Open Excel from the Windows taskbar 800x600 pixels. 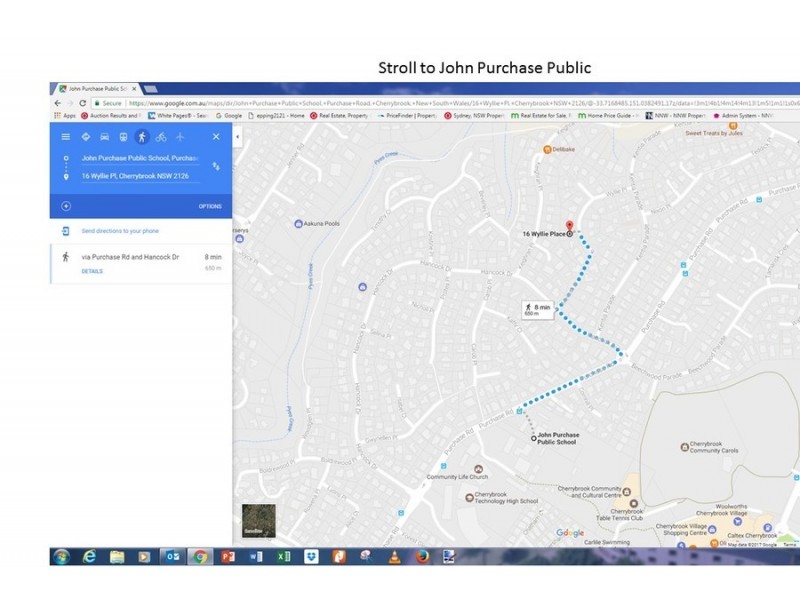(283, 556)
